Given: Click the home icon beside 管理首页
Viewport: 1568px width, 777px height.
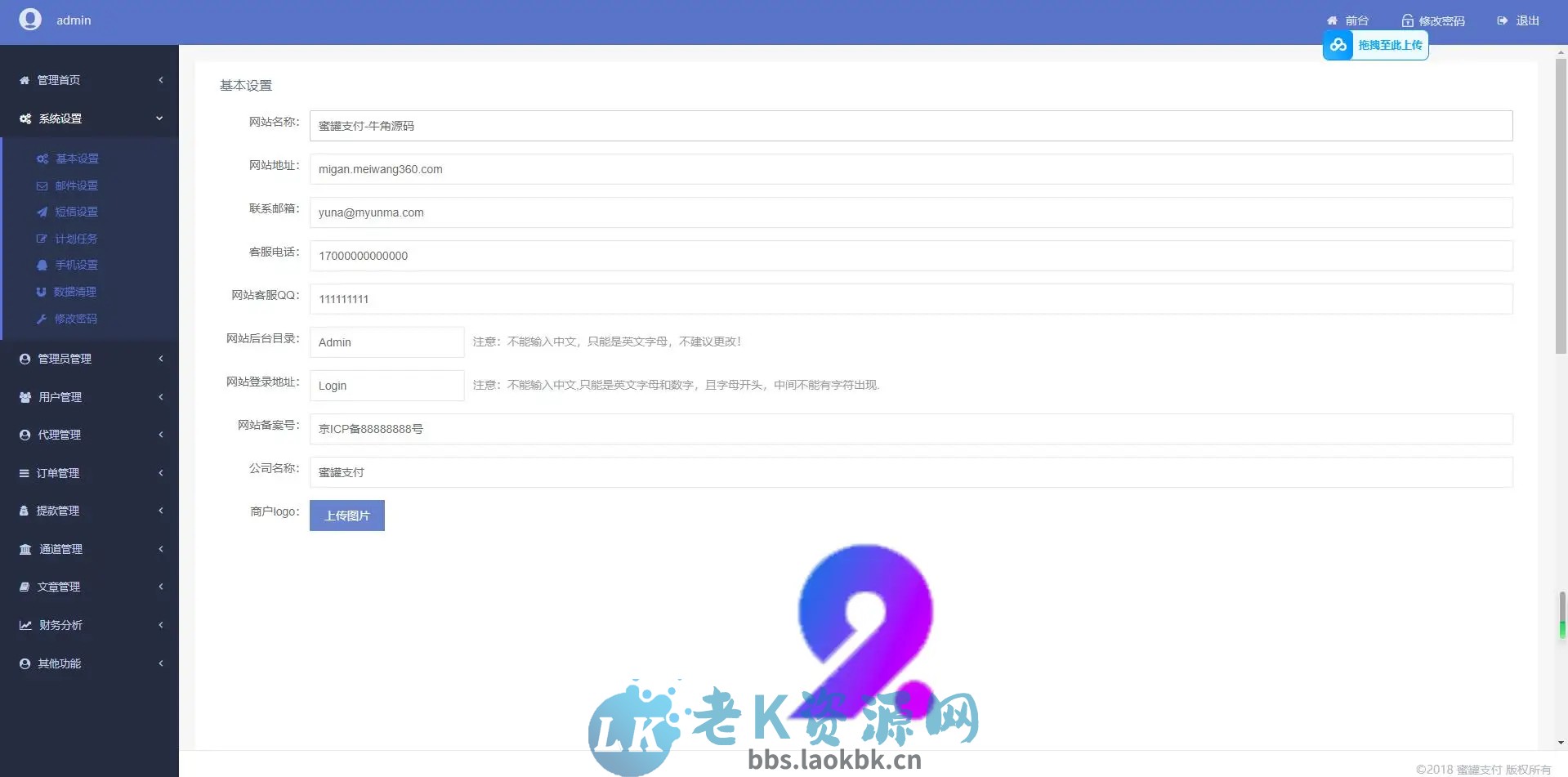Looking at the screenshot, I should click(24, 79).
